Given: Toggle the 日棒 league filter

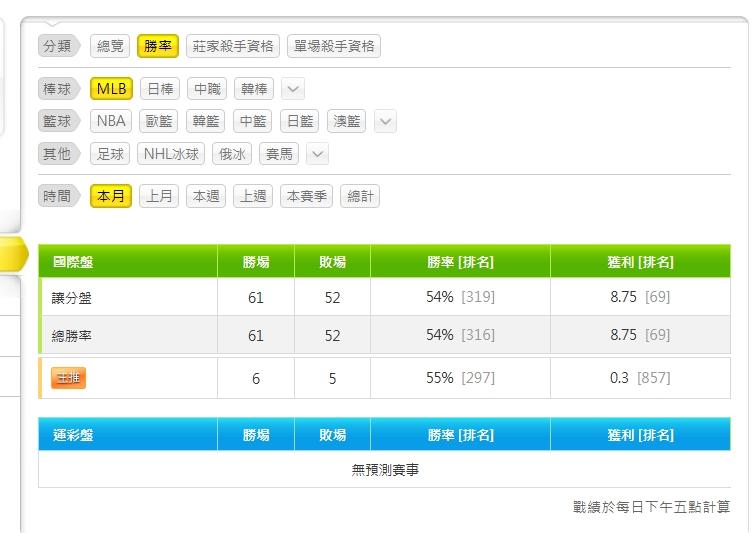Looking at the screenshot, I should 160,89.
